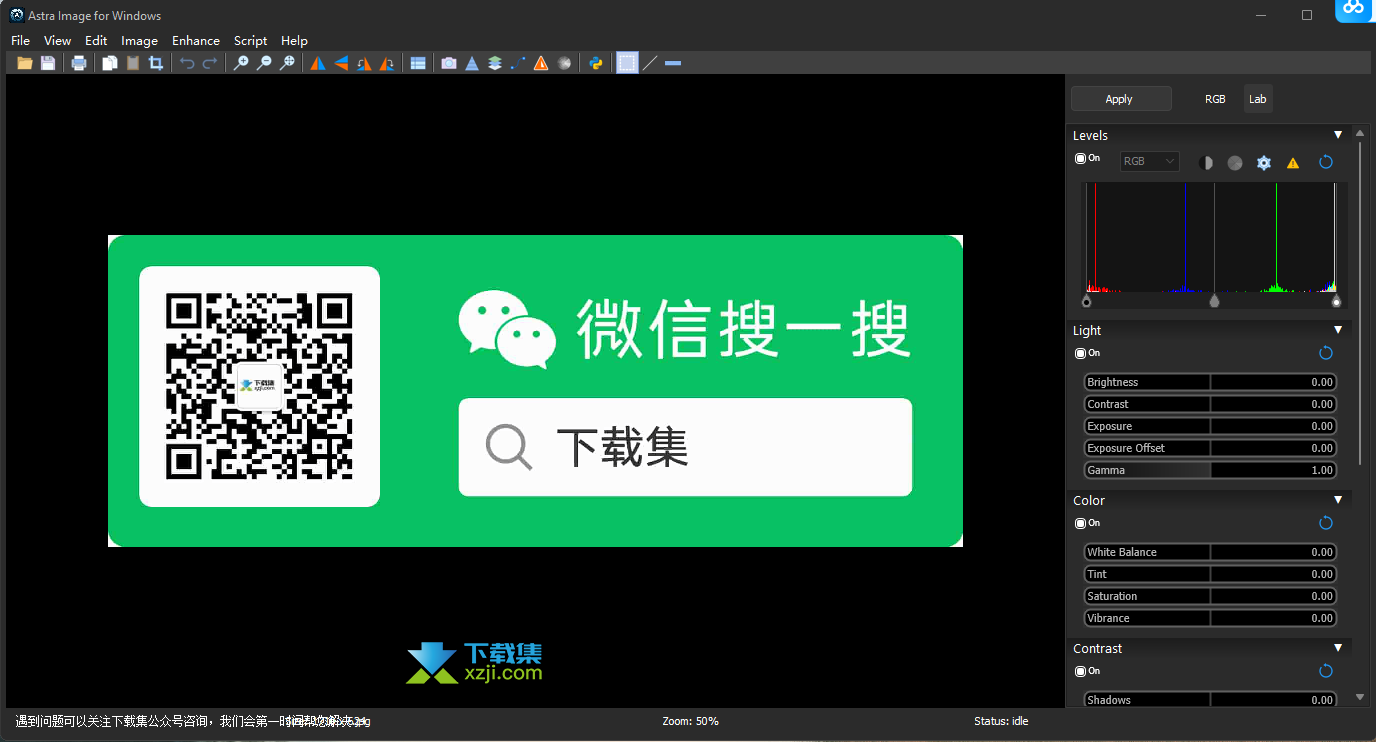Click the Rotate Left icon
Image resolution: width=1376 pixels, height=742 pixels.
tap(364, 63)
